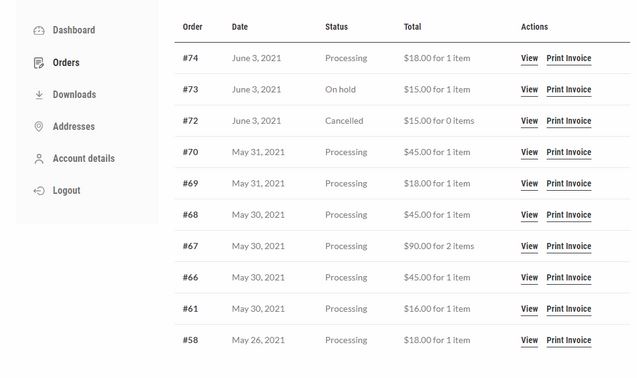Viewport: 637px width, 378px height.
Task: View order #58 from May 26
Action: tap(529, 340)
